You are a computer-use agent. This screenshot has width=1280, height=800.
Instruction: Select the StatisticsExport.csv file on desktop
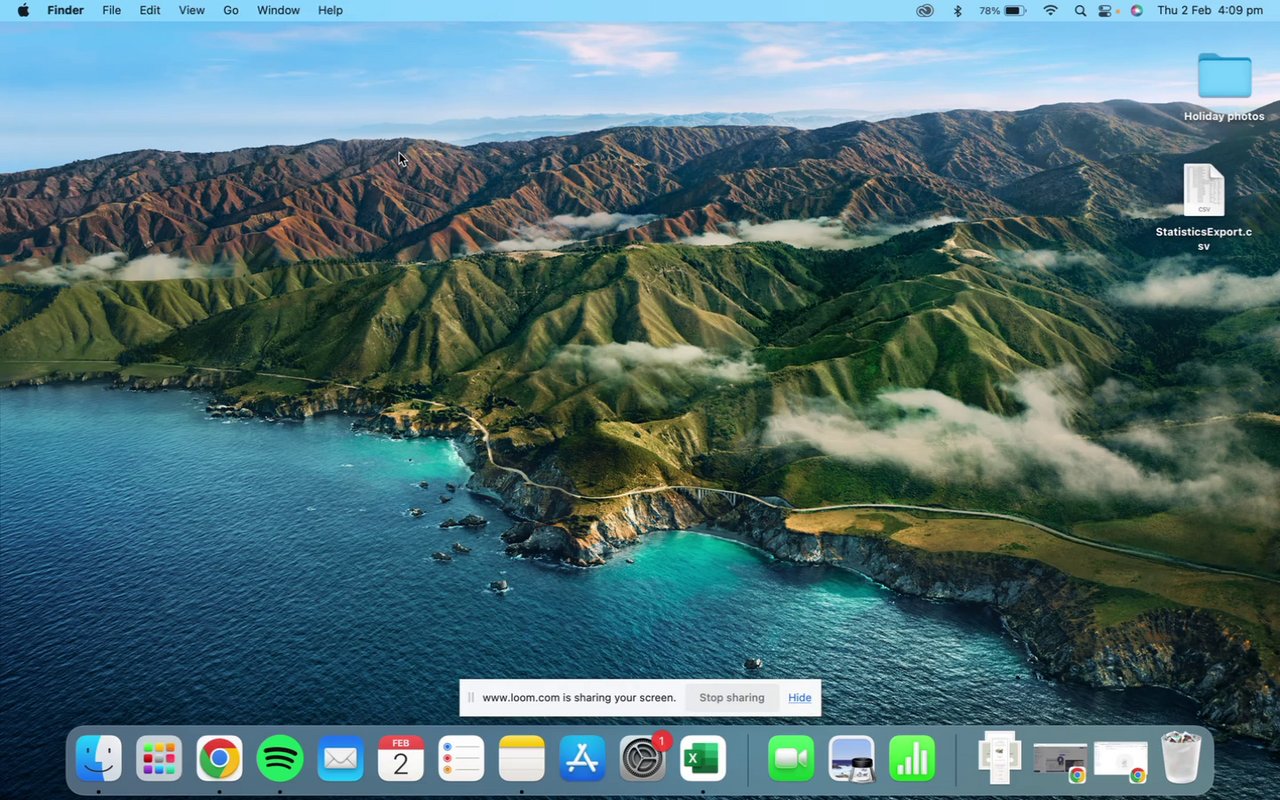(x=1204, y=208)
